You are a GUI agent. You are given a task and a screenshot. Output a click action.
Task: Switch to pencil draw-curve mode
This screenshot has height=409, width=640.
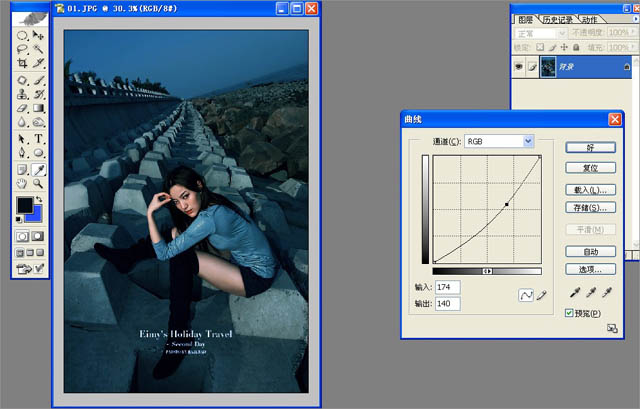[543, 295]
